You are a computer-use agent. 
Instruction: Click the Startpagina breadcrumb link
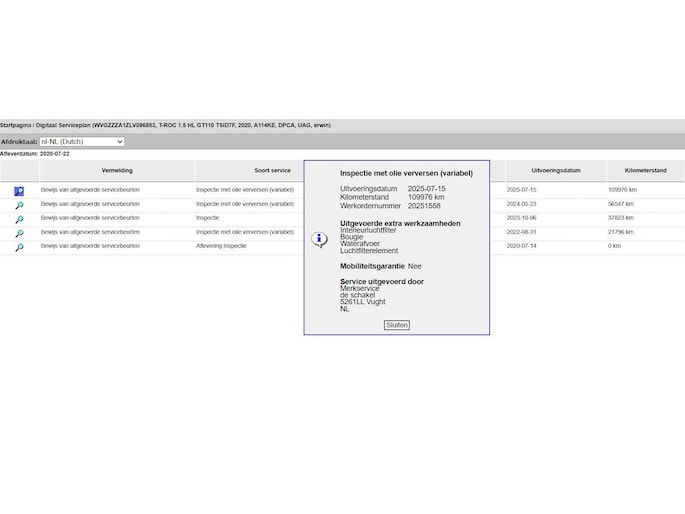(14, 125)
